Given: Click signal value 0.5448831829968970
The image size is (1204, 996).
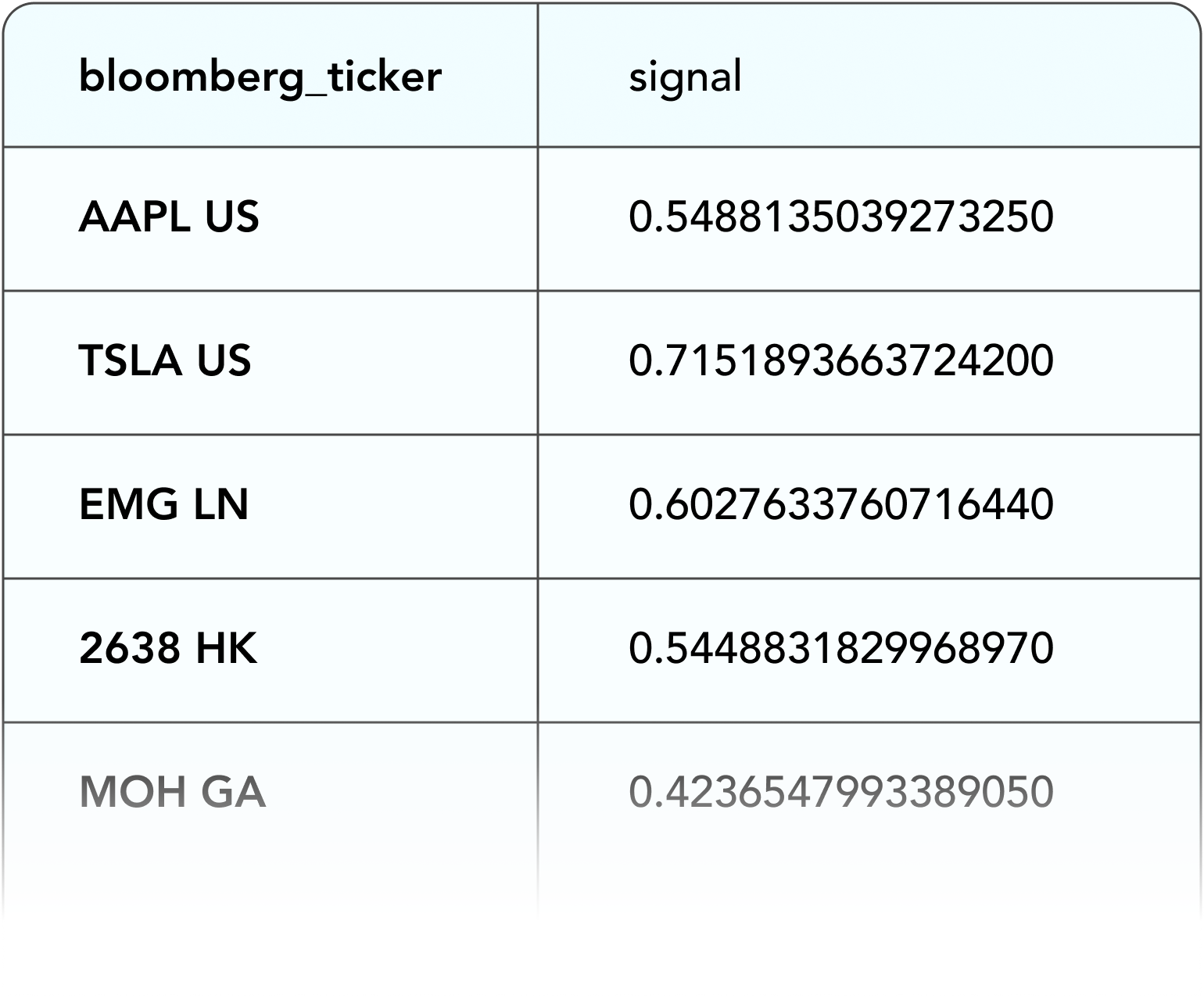Looking at the screenshot, I should click(x=841, y=648).
